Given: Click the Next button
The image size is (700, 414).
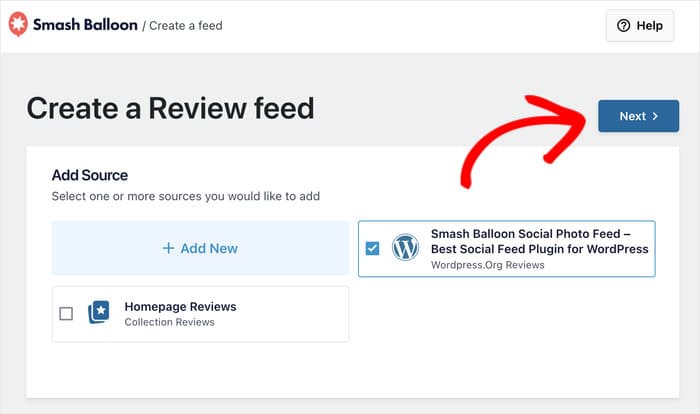Looking at the screenshot, I should pos(638,116).
